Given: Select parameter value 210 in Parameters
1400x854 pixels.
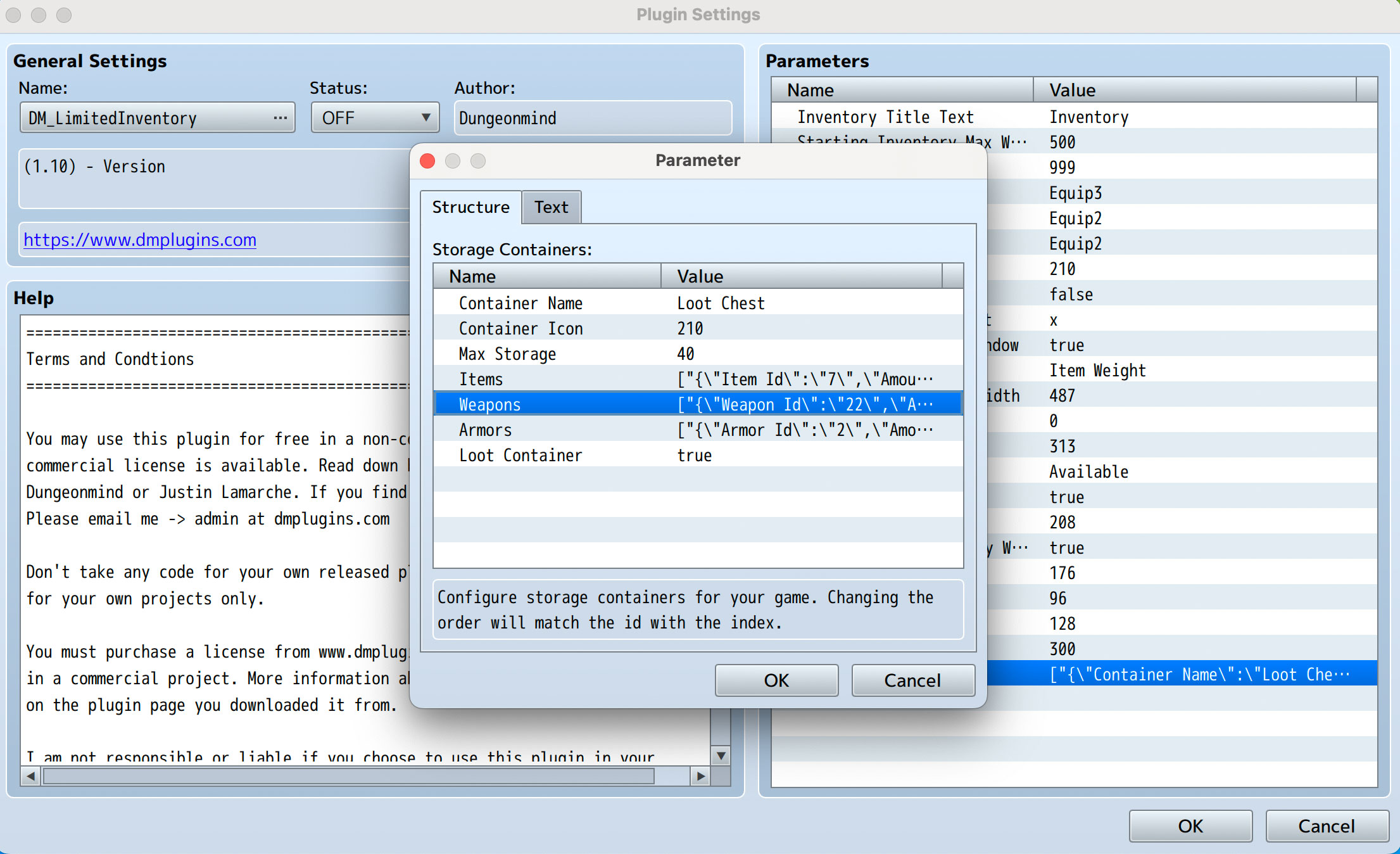Looking at the screenshot, I should [1062, 269].
